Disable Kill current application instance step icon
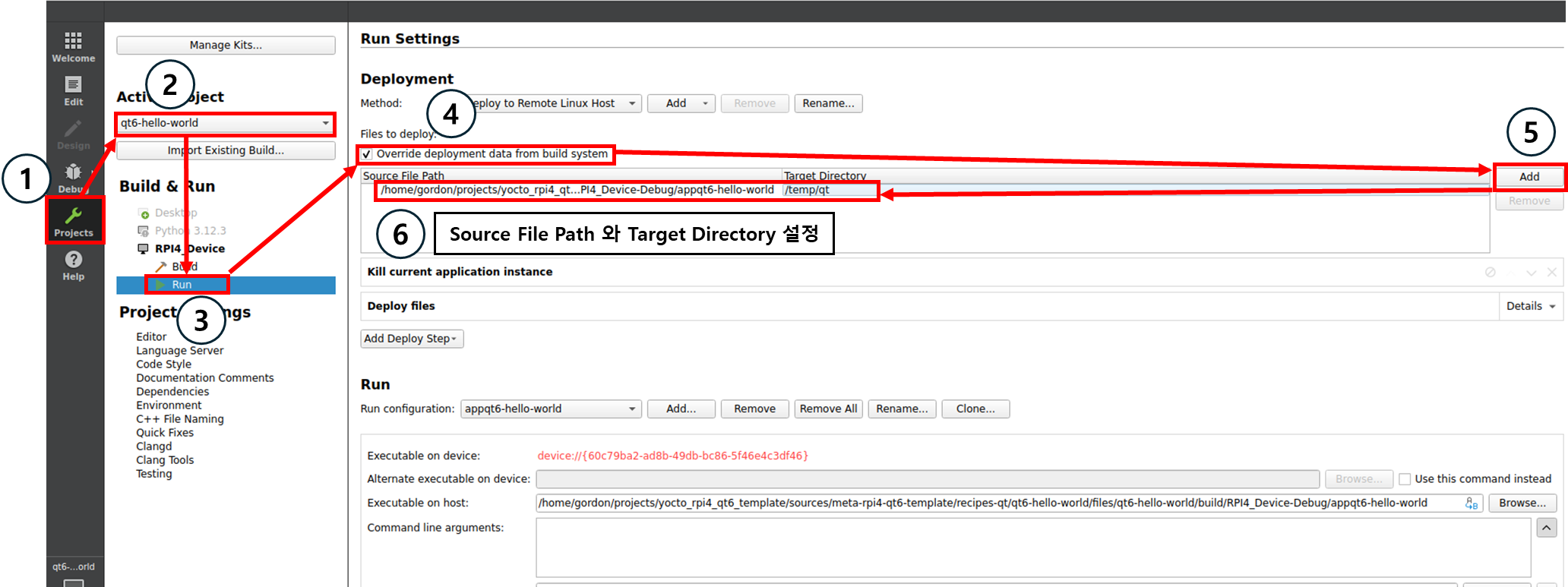Image resolution: width=1568 pixels, height=587 pixels. tap(1491, 272)
